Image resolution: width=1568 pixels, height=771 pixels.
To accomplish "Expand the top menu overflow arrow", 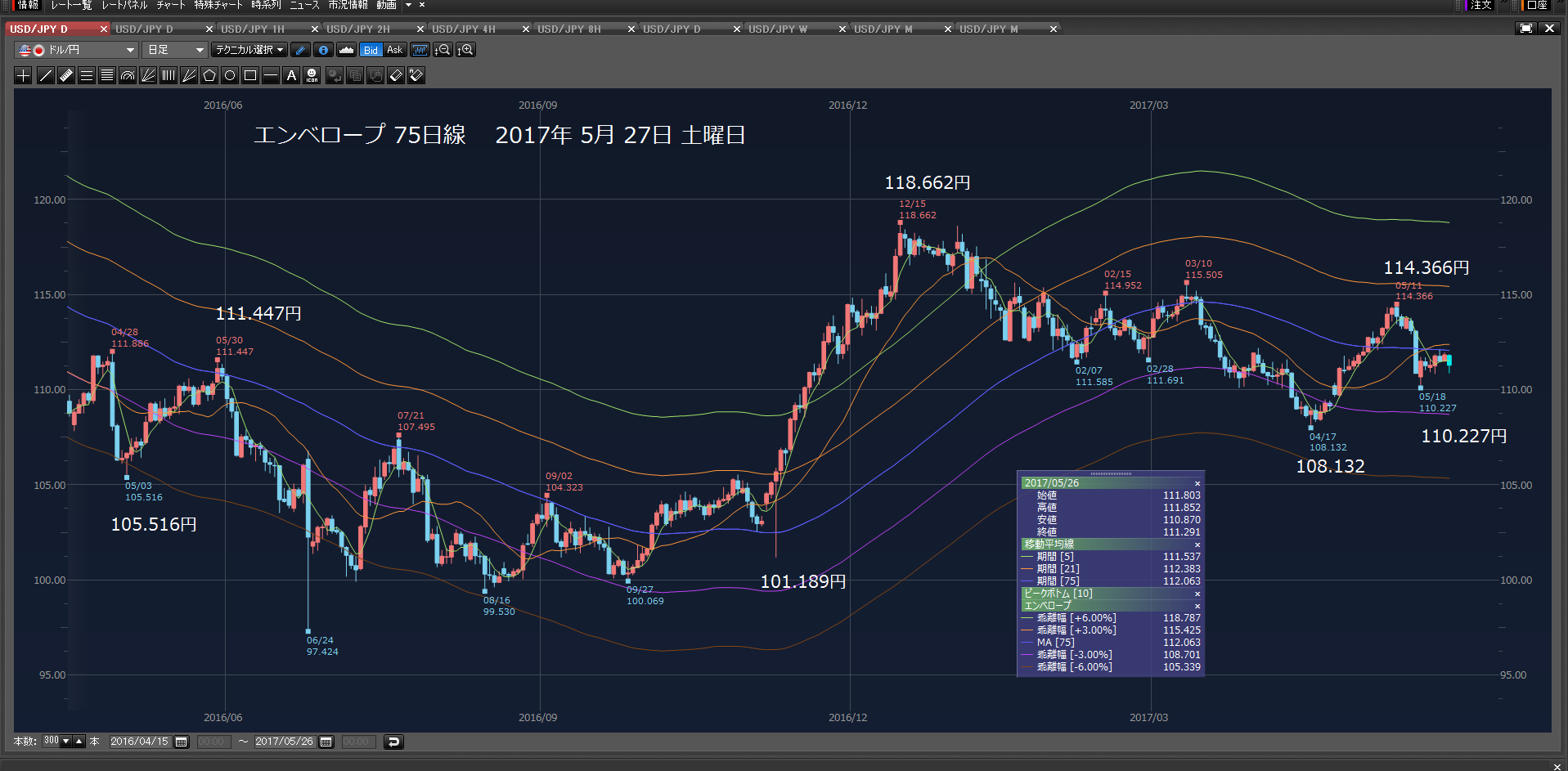I will [x=408, y=5].
